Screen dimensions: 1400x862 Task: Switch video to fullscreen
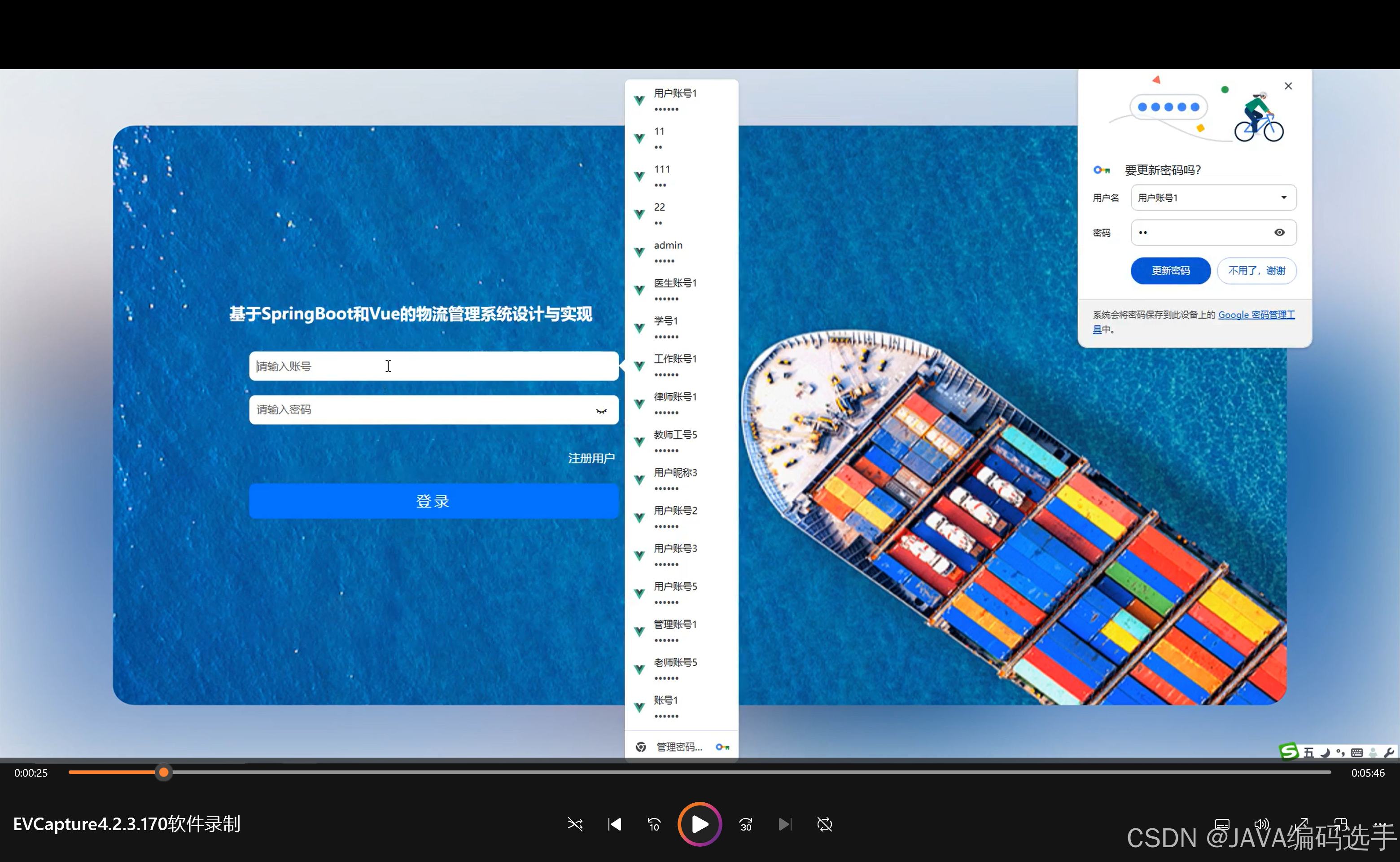click(x=1301, y=824)
